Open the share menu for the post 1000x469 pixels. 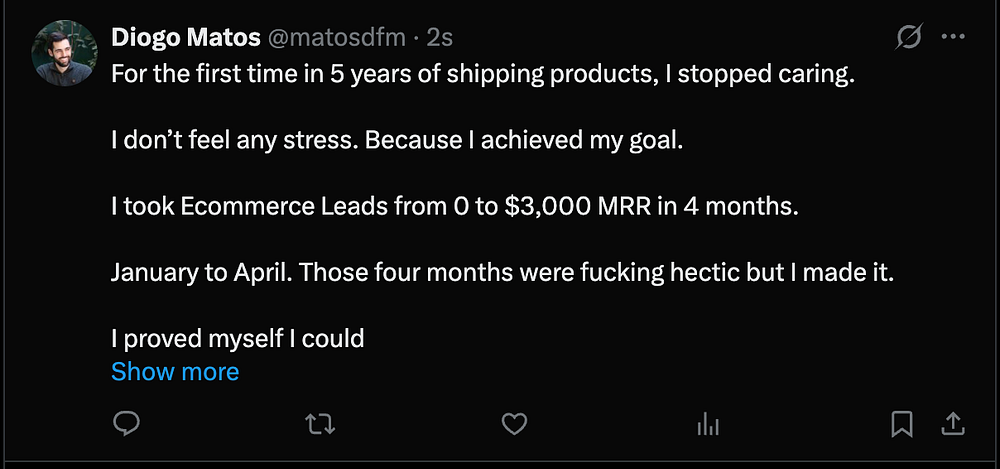(951, 424)
